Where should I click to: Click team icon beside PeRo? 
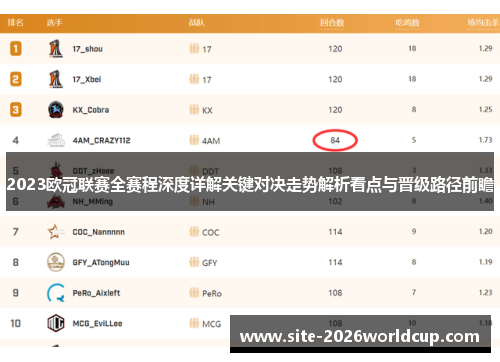coord(194,292)
